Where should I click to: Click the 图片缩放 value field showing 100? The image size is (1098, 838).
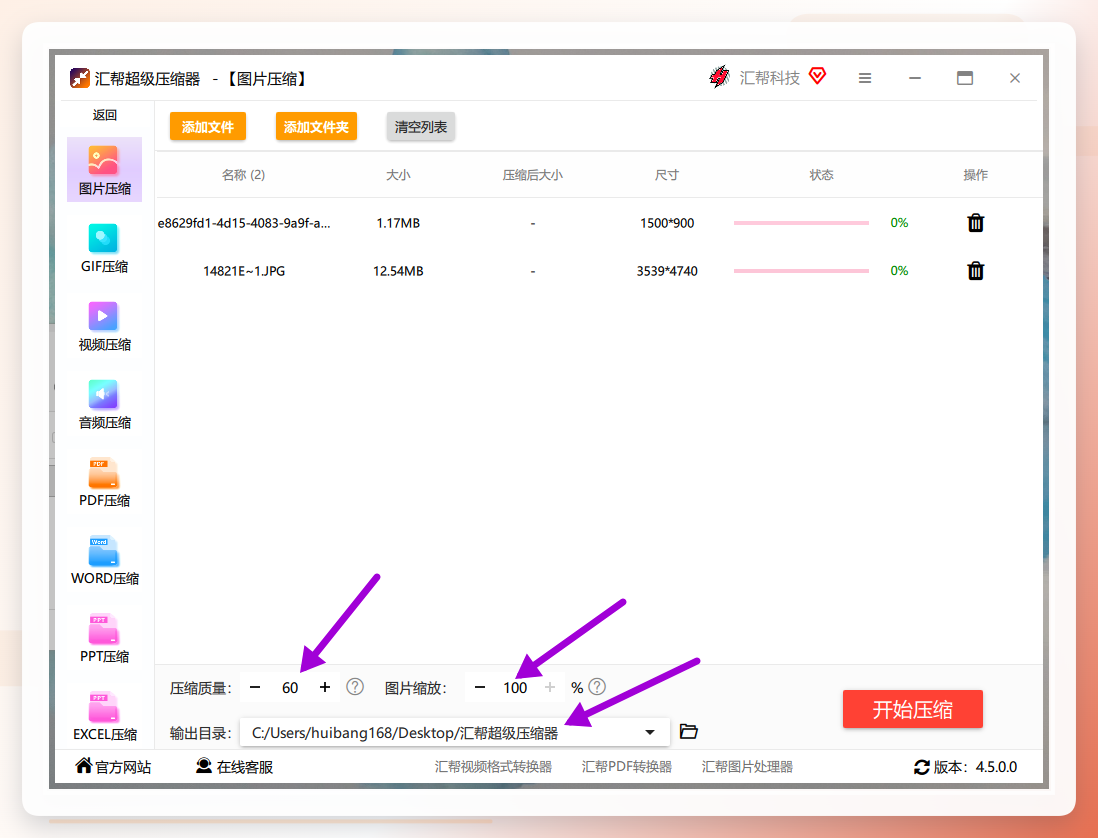[x=515, y=687]
